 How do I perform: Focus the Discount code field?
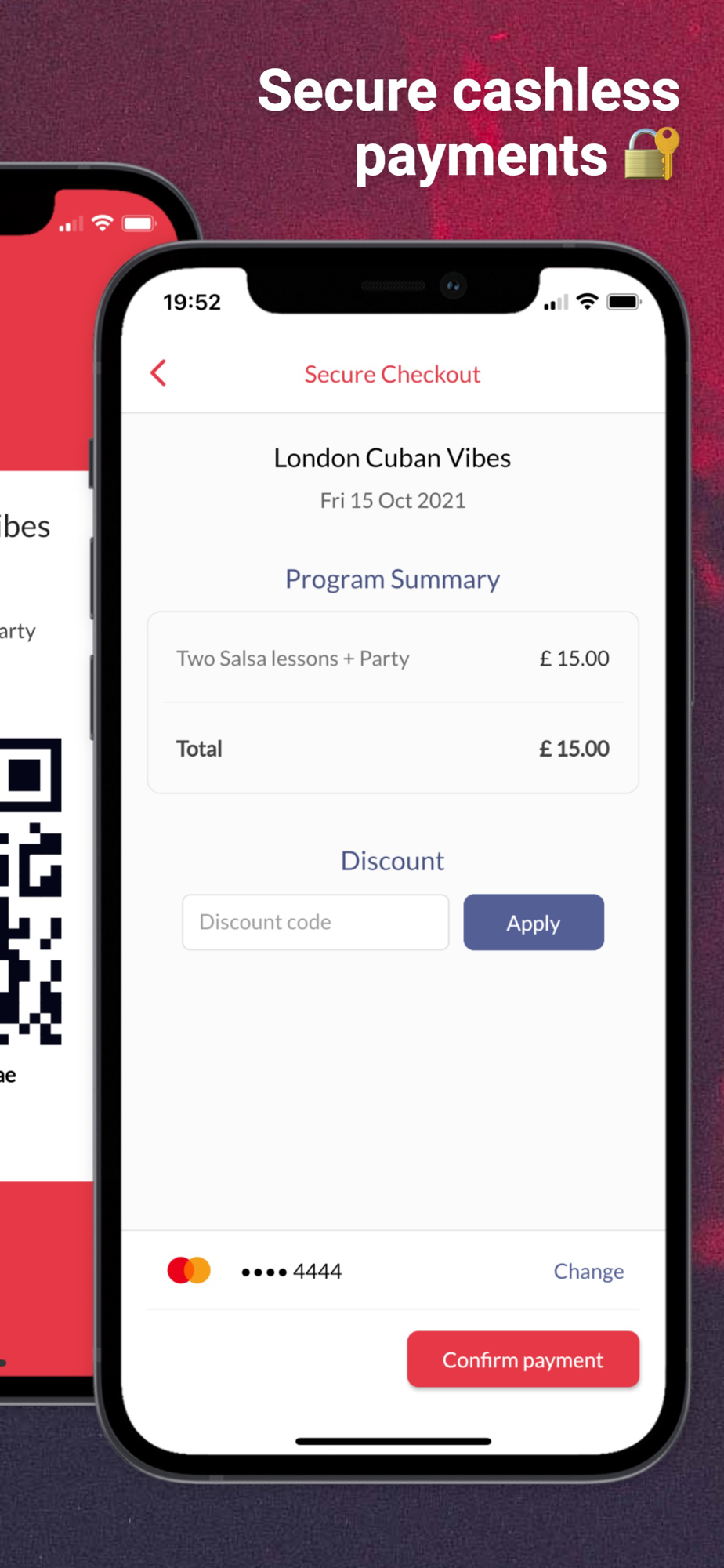click(x=316, y=922)
